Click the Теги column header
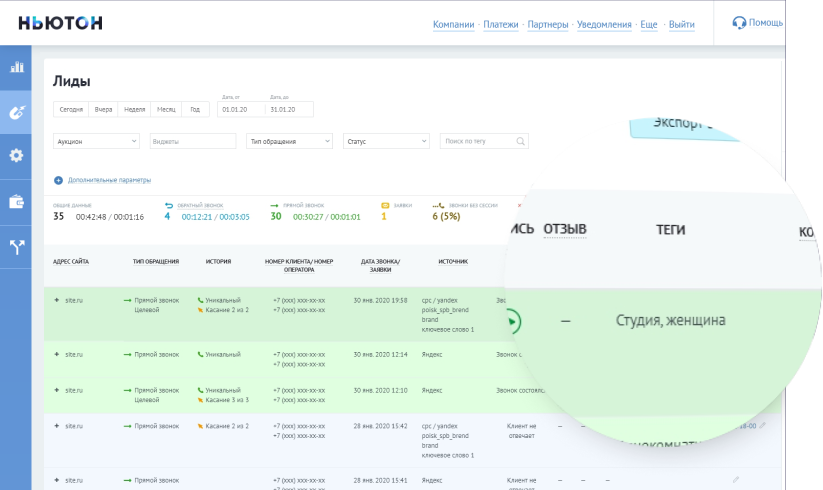 click(x=670, y=230)
